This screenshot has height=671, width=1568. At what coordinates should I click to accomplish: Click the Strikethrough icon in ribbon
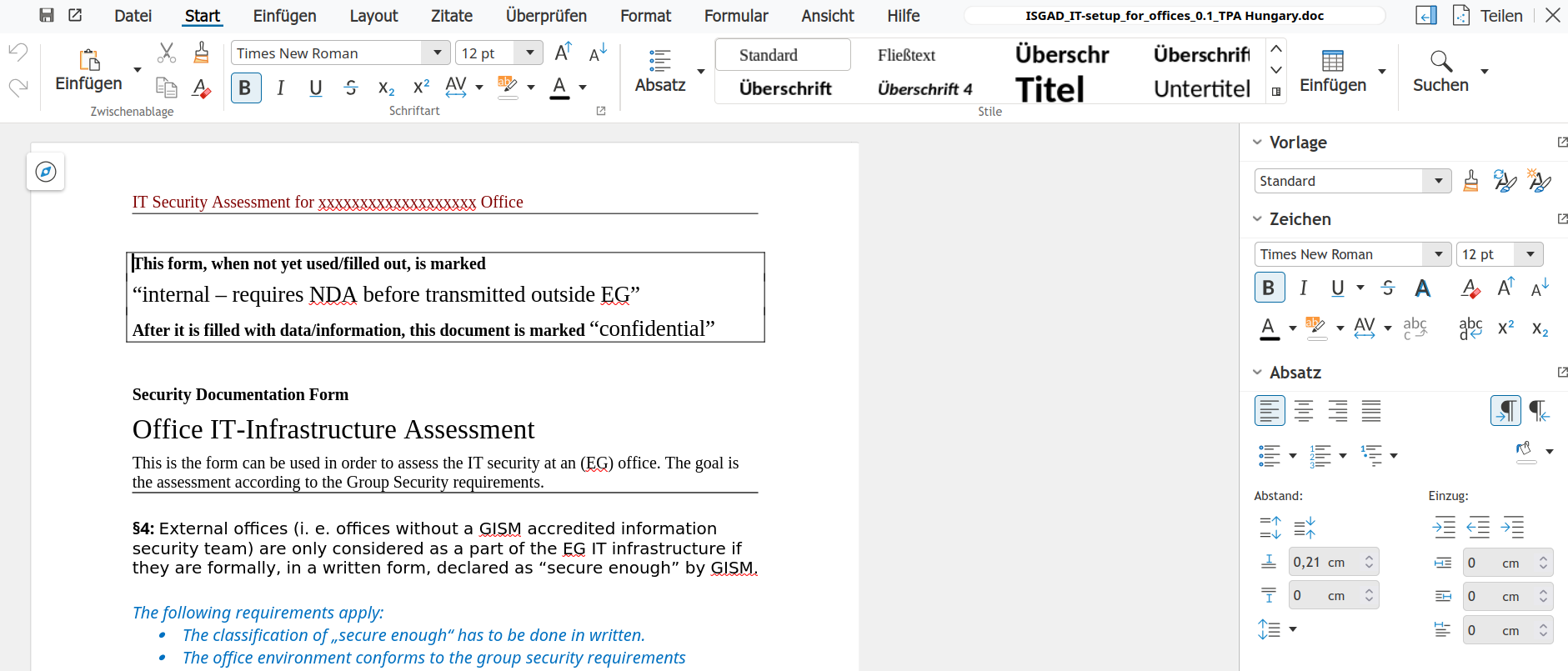pos(351,88)
